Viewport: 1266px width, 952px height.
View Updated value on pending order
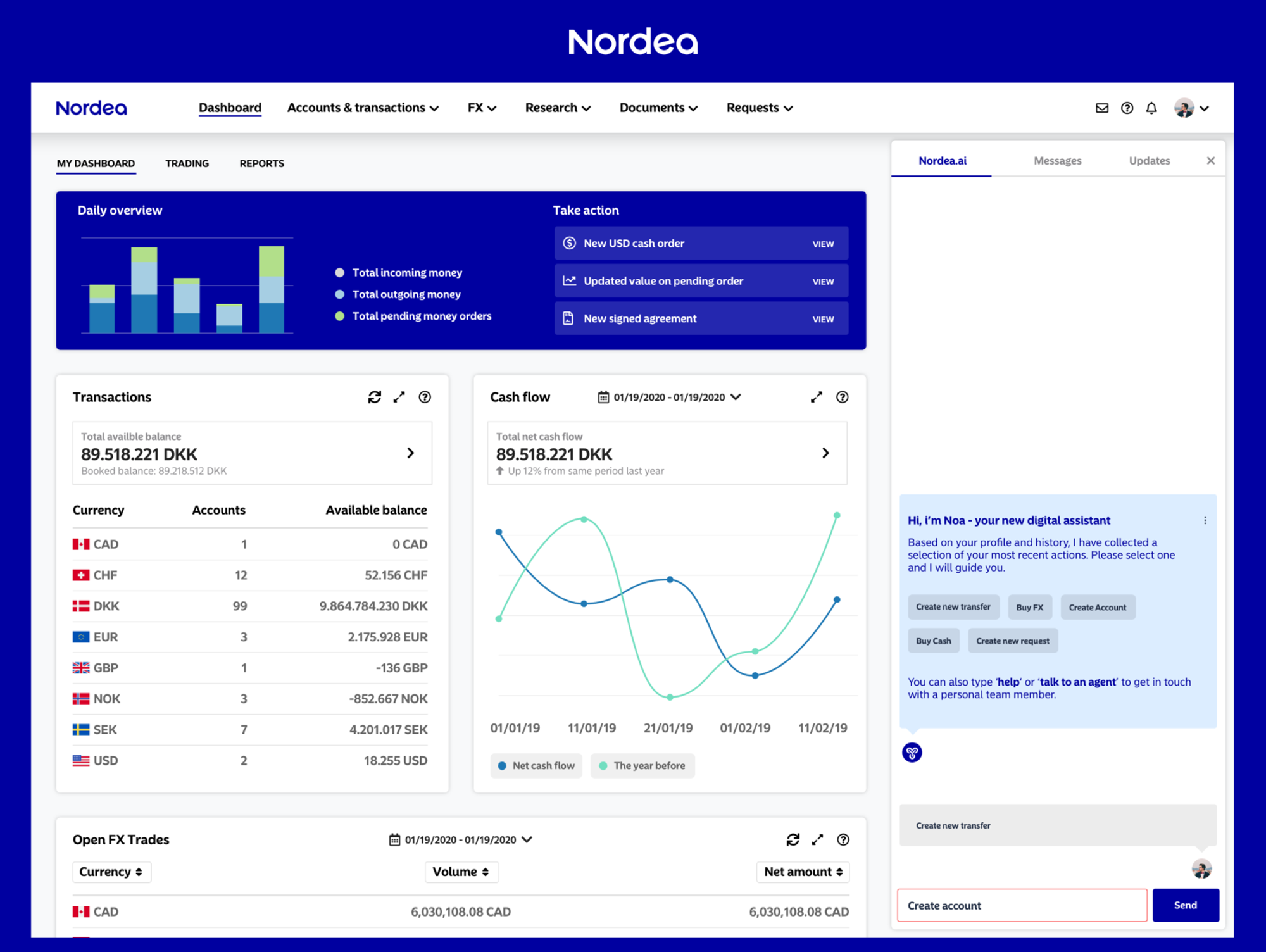click(823, 281)
